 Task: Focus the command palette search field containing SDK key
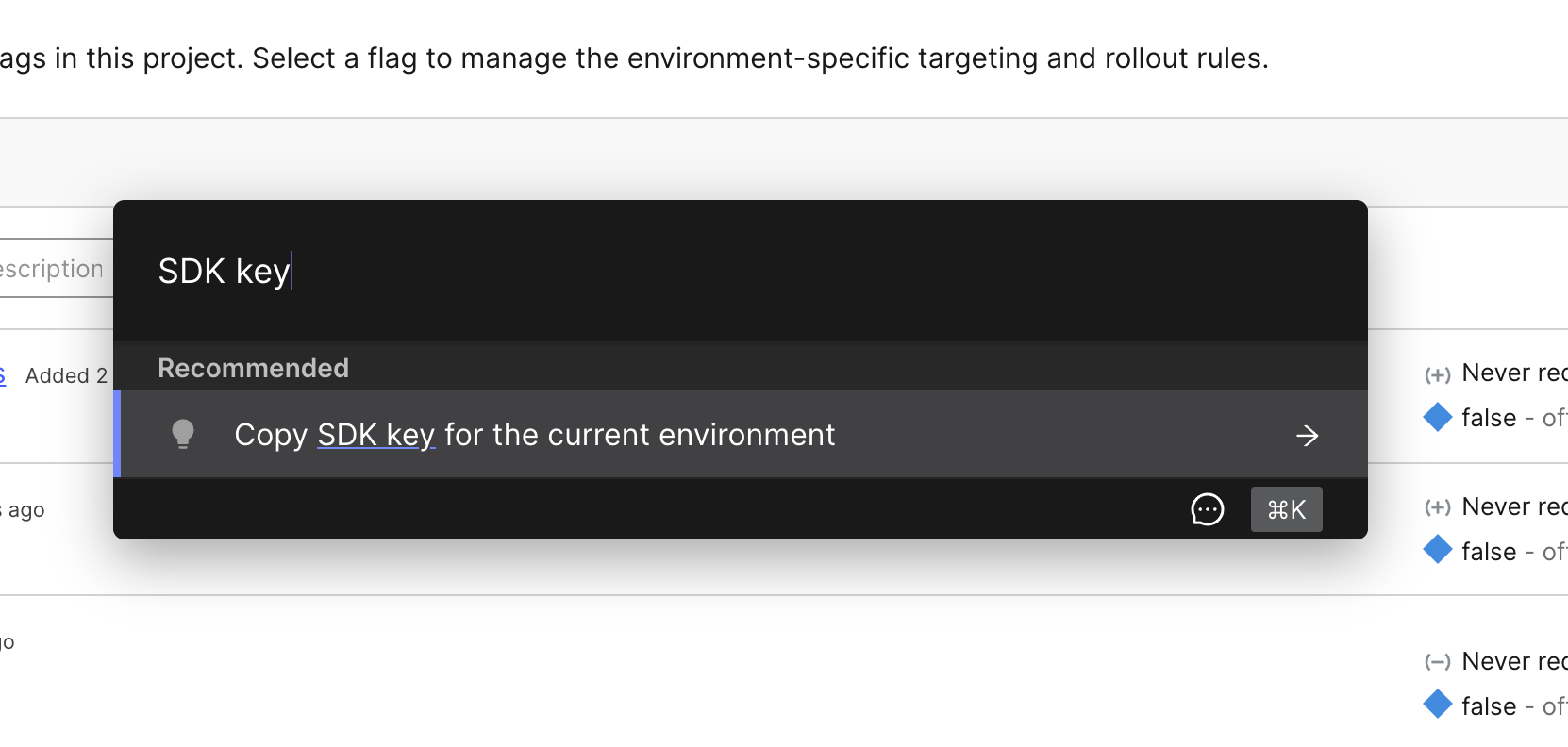741,272
